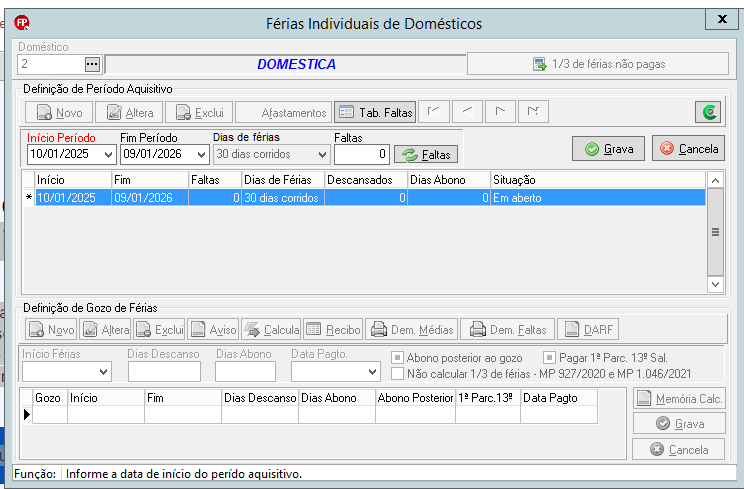Click 'Em aberto' situation cell

tap(598, 198)
